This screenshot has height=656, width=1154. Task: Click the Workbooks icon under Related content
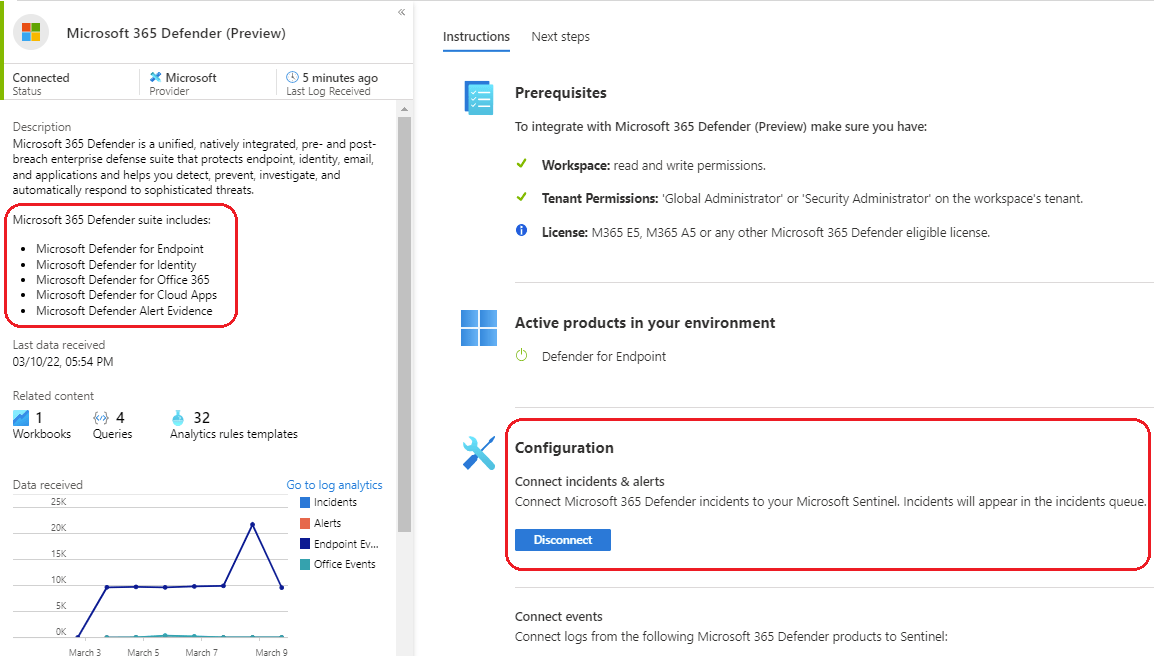[x=22, y=416]
